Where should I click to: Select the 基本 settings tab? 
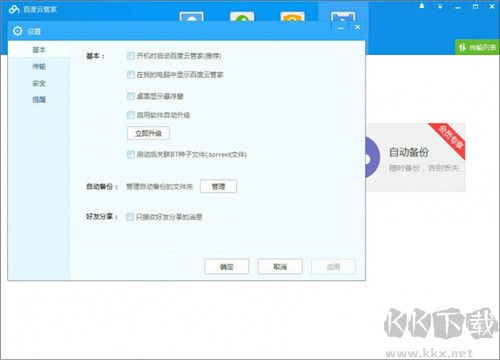(x=39, y=50)
